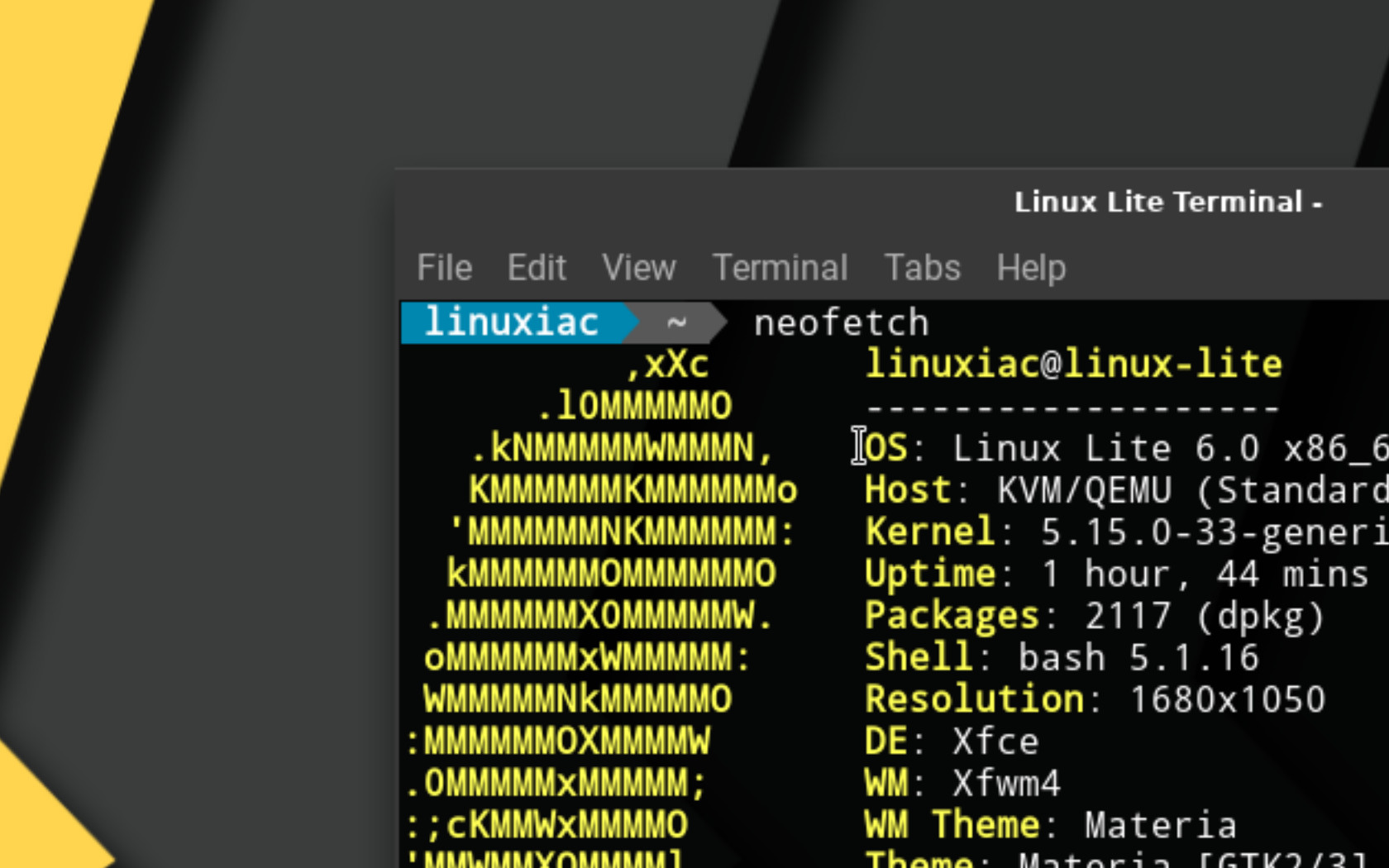Viewport: 1389px width, 868px height.
Task: Open the Tabs menu
Action: pos(922,268)
